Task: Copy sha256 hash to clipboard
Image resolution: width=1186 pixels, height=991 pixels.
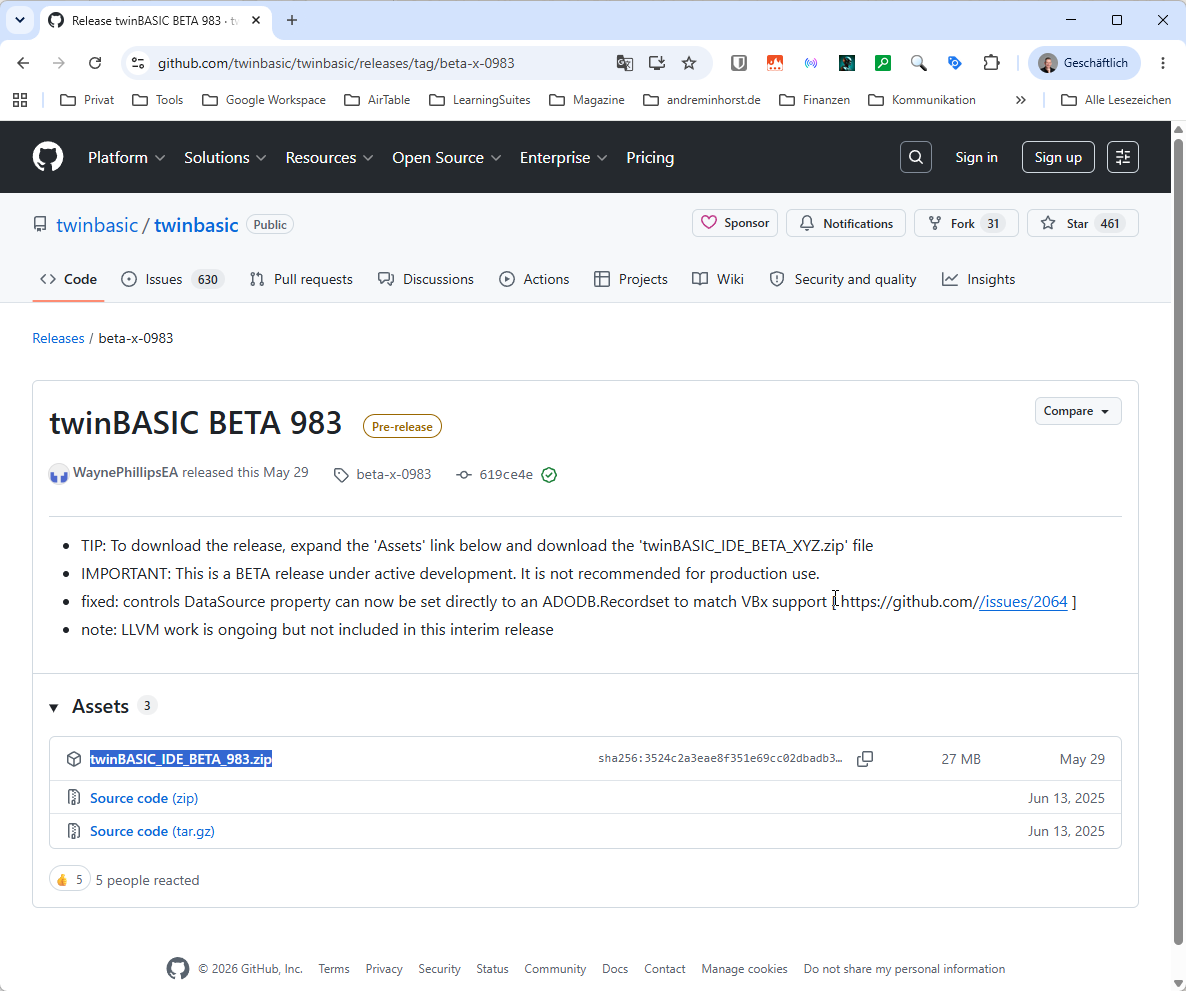Action: coord(865,759)
